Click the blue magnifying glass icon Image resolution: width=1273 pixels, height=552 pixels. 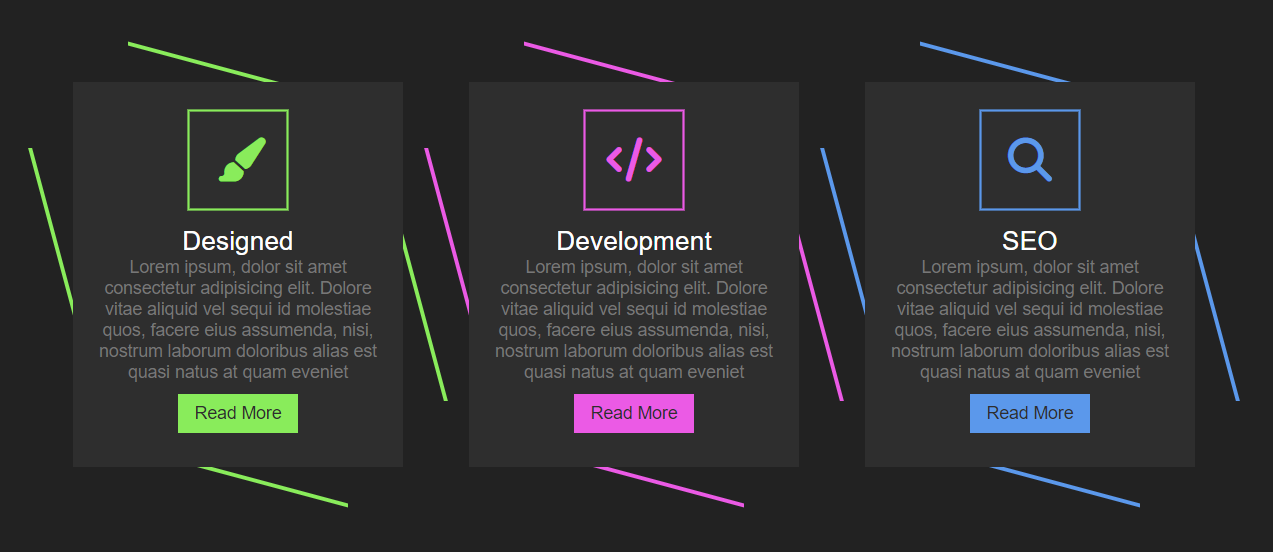click(1030, 160)
